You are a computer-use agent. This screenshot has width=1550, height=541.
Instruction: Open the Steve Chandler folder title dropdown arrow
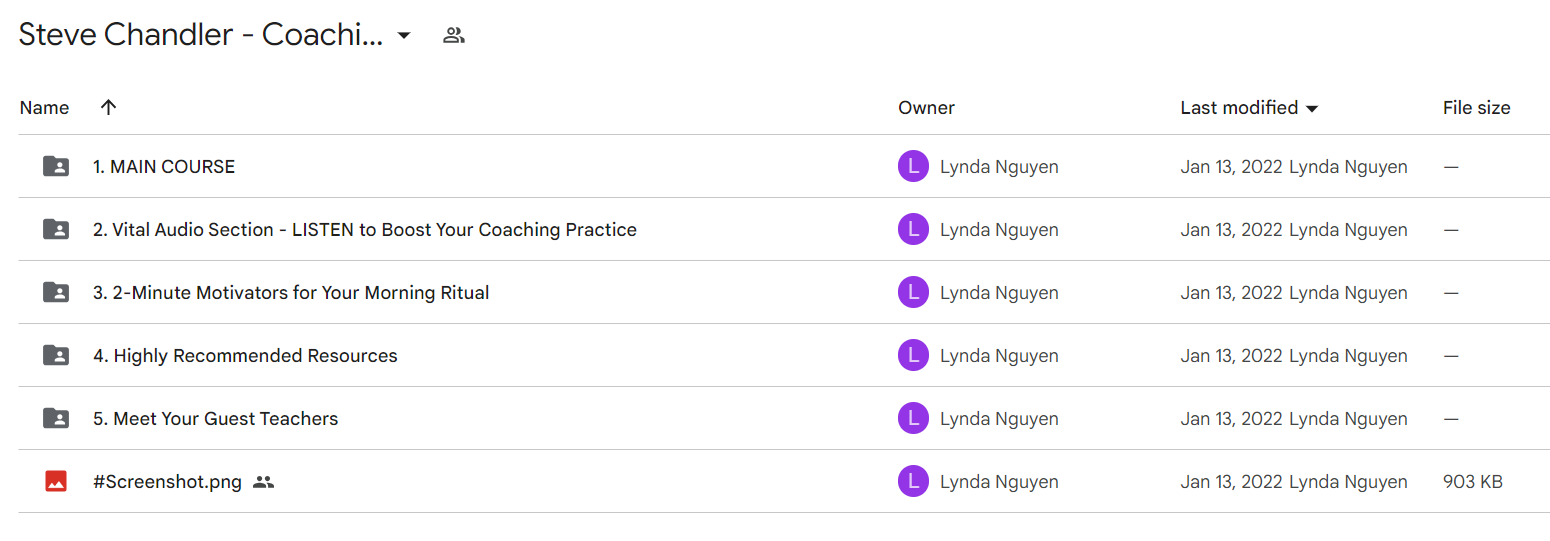coord(404,36)
